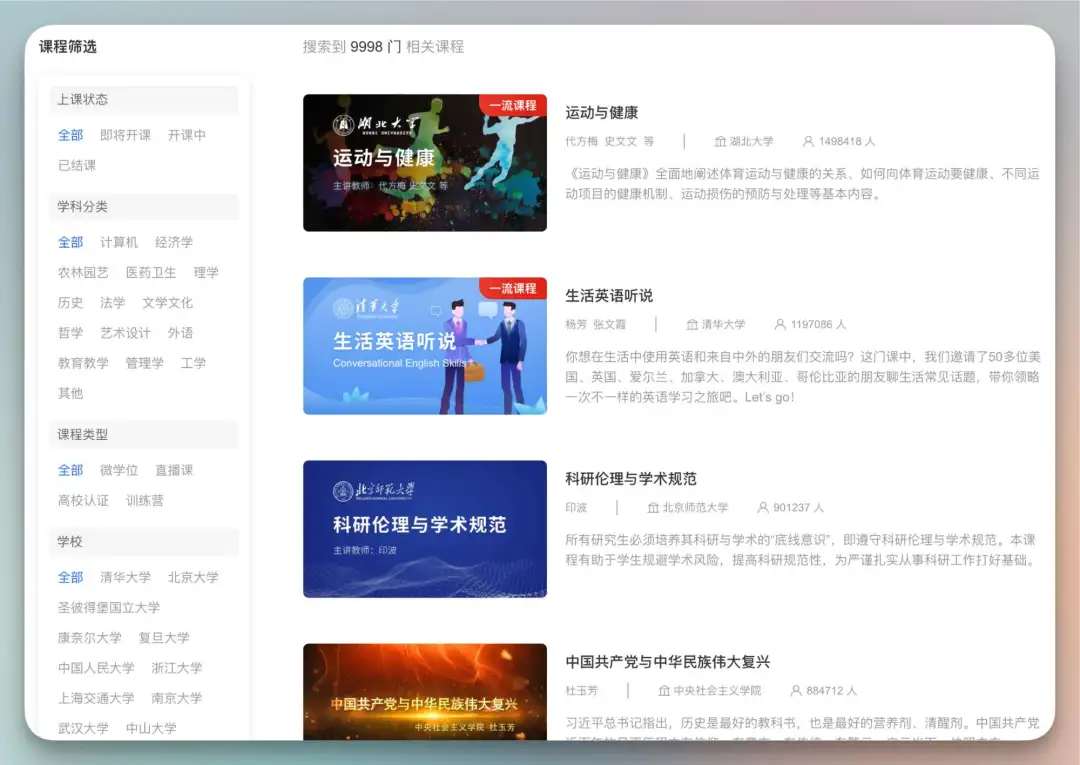This screenshot has width=1080, height=765.
Task: Filter courses by 北京大学
Action: [x=193, y=578]
